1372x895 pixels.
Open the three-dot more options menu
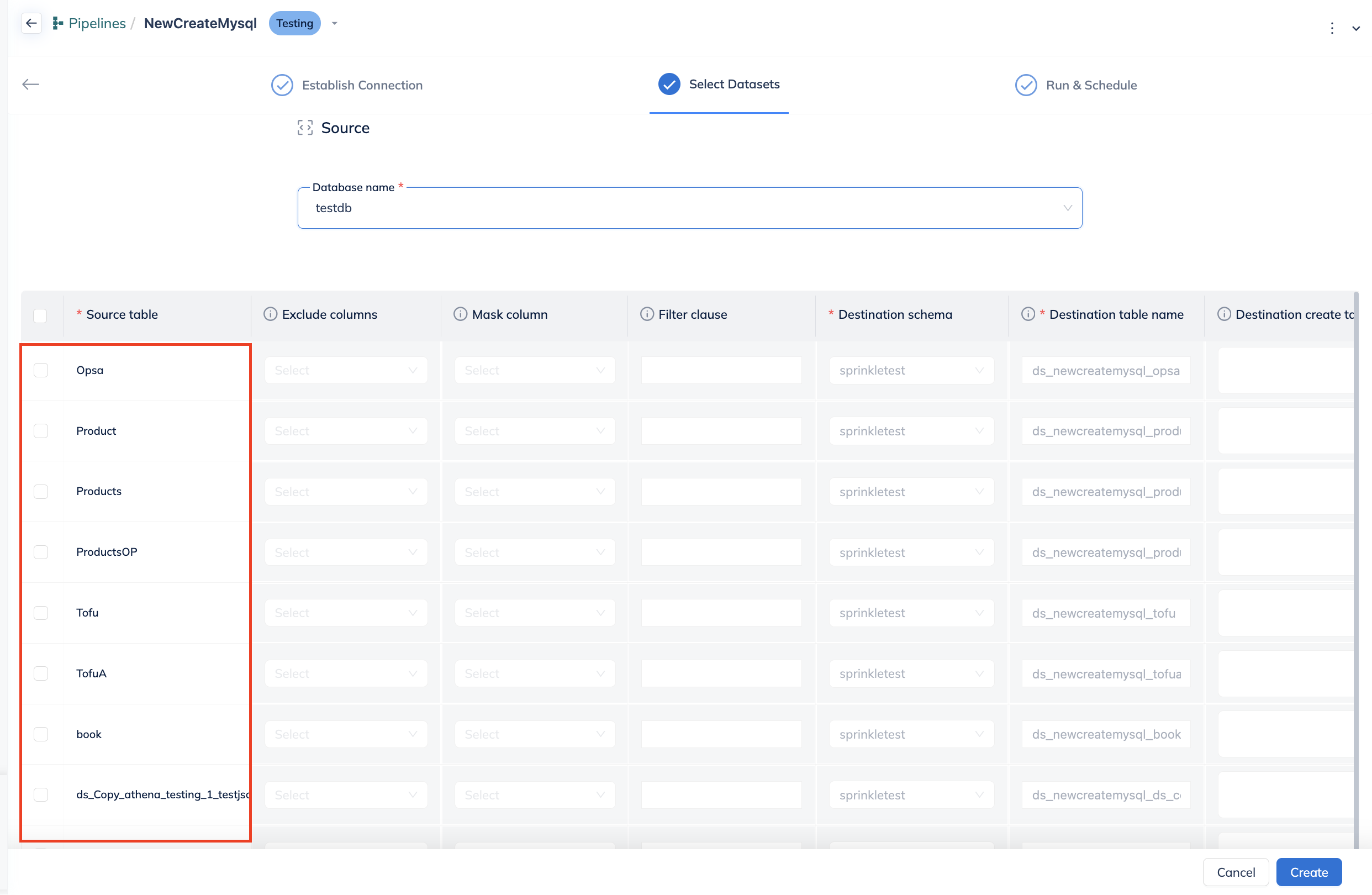pos(1332,28)
